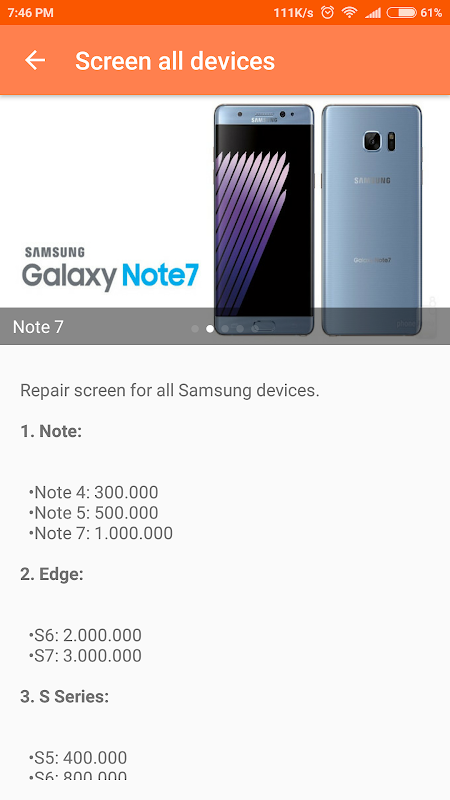Tap the back arrow in header
This screenshot has height=800, width=450.
pos(35,61)
